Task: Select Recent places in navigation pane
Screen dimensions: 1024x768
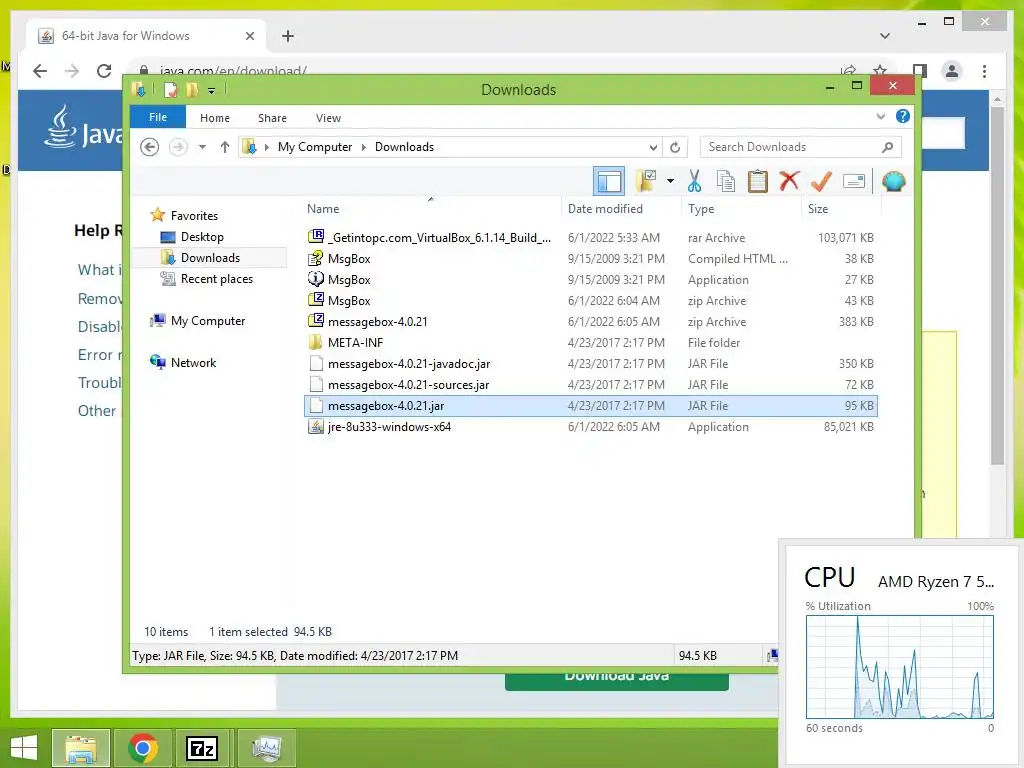Action: tap(216, 279)
